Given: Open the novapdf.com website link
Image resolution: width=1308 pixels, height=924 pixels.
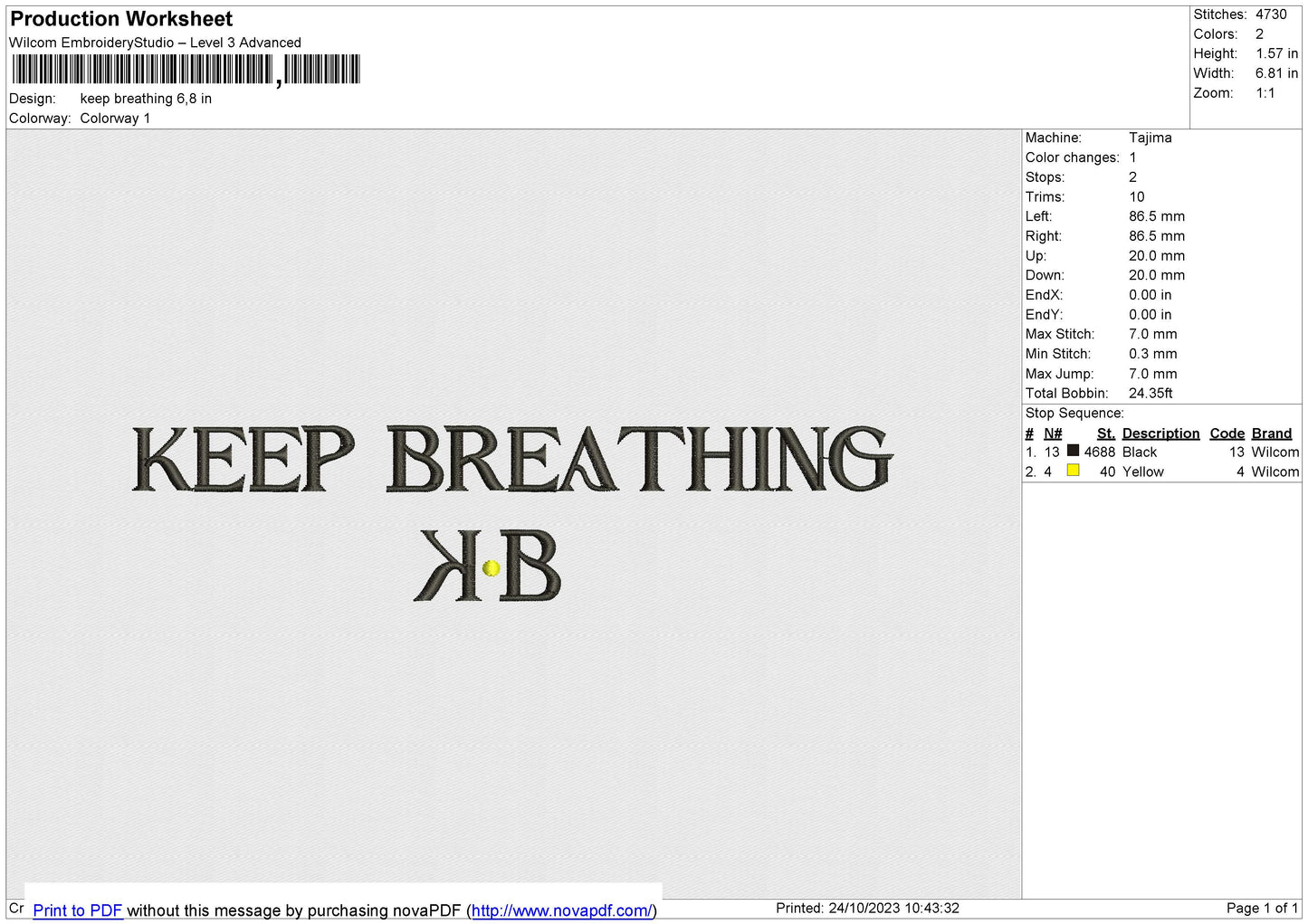Looking at the screenshot, I should [561, 910].
